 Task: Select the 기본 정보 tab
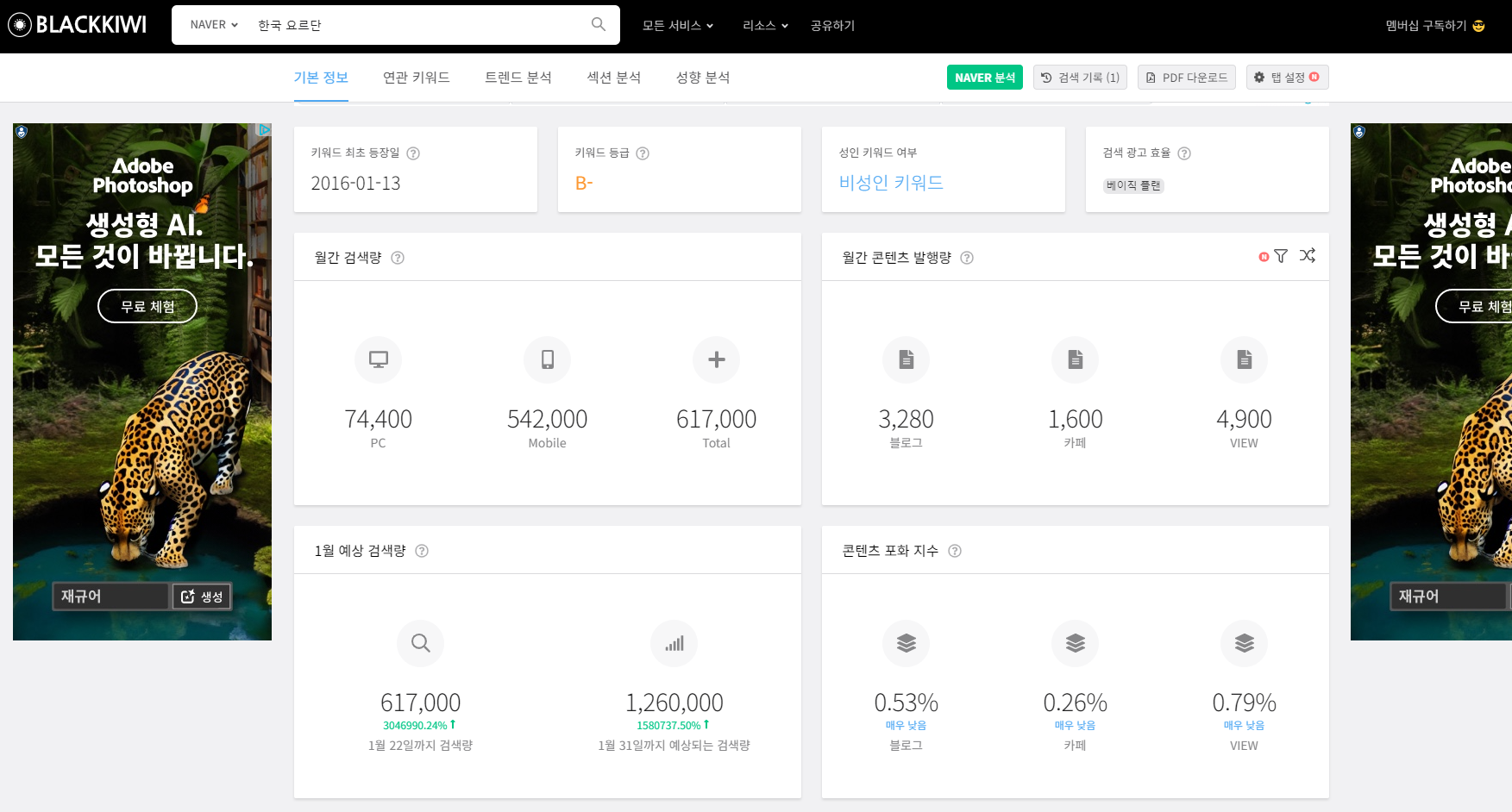(x=321, y=78)
